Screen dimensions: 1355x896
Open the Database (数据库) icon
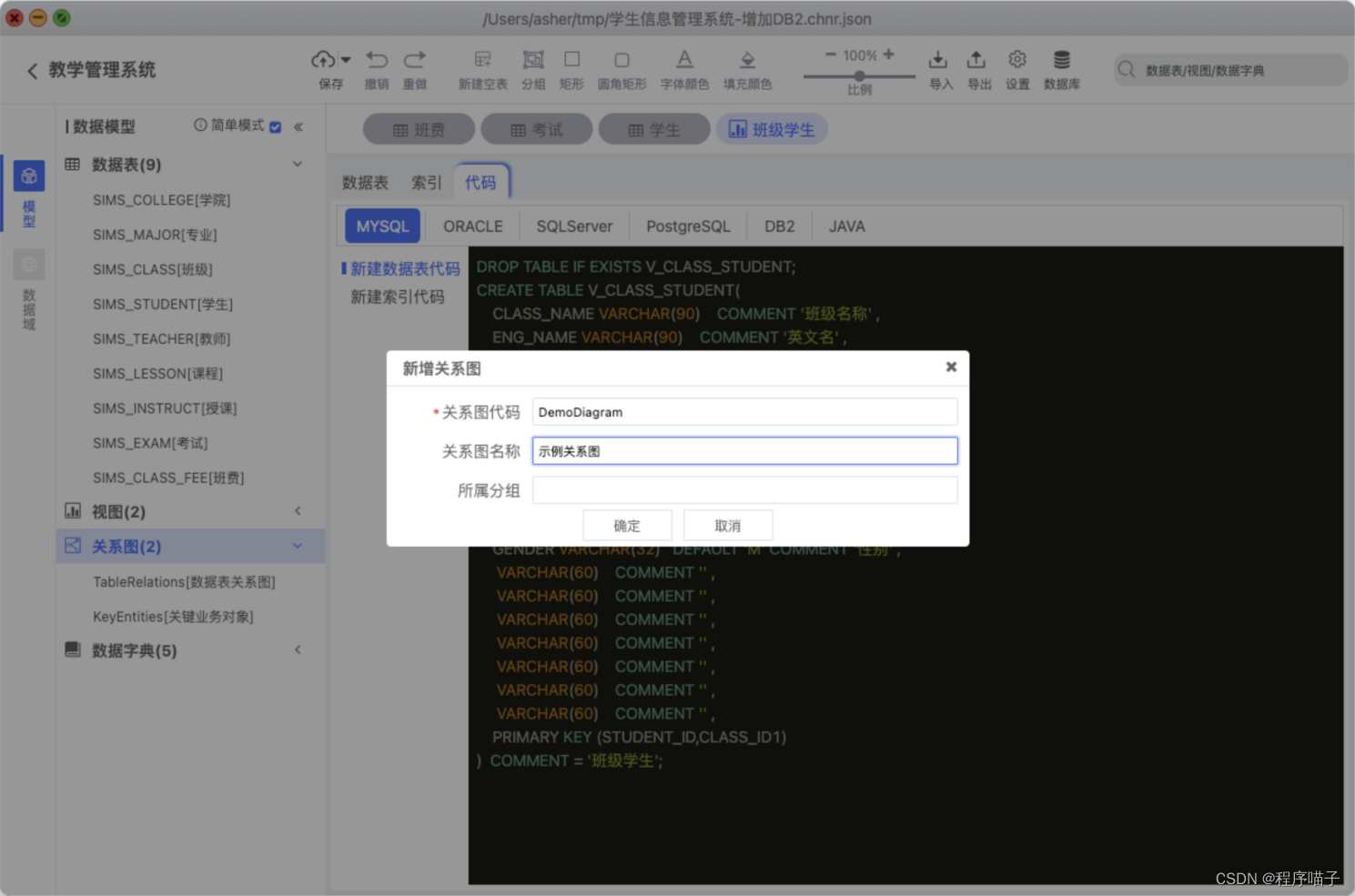(1062, 59)
